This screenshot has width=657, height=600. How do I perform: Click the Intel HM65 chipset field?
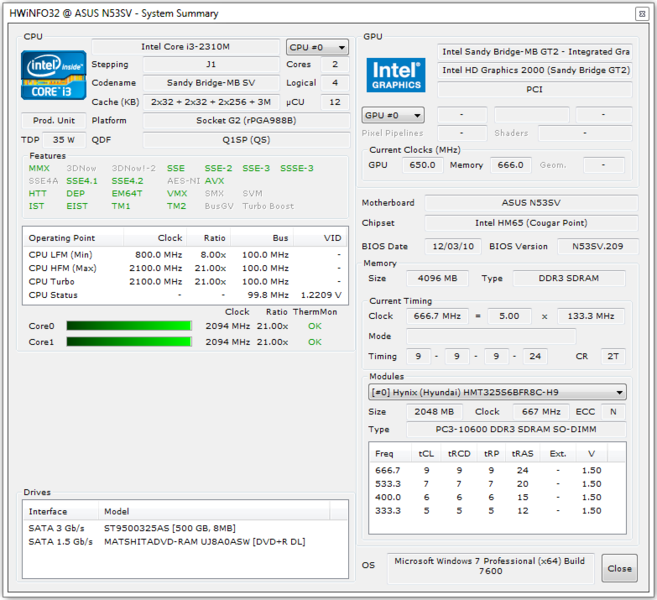pyautogui.click(x=531, y=223)
